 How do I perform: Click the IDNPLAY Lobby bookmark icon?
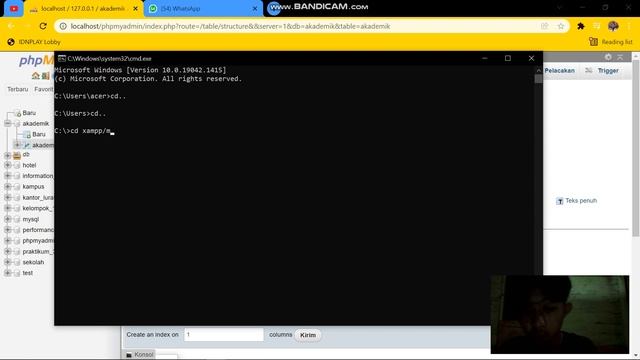point(11,42)
